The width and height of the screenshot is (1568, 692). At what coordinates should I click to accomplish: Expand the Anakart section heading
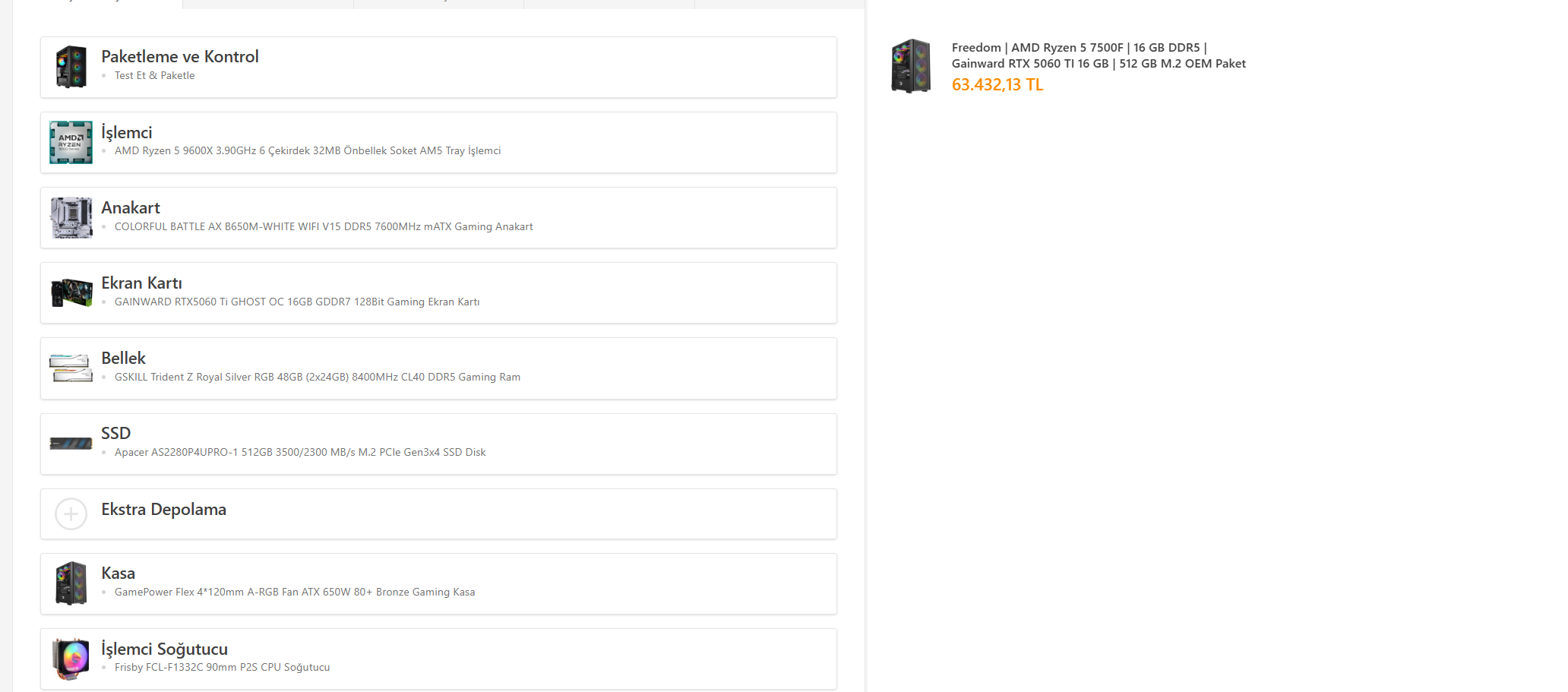[x=131, y=207]
